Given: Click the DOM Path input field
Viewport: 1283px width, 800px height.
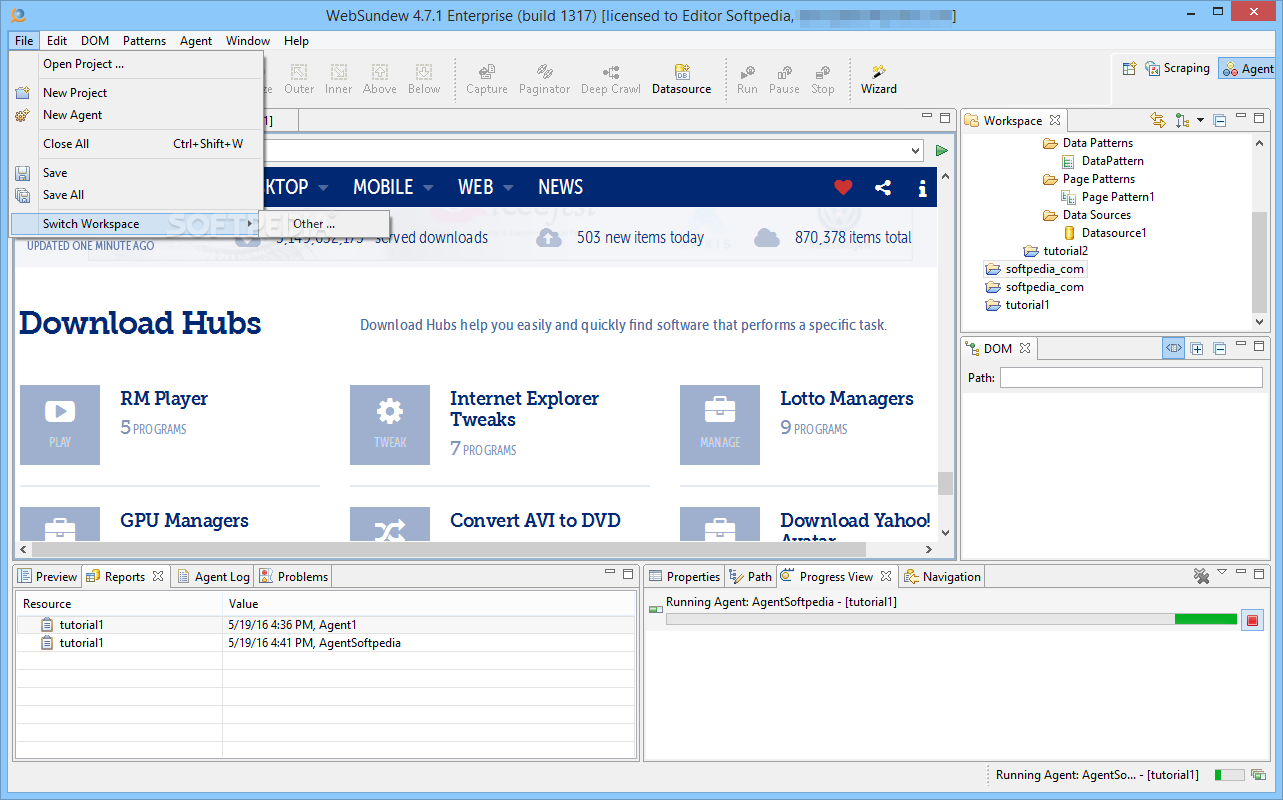Looking at the screenshot, I should click(x=1131, y=378).
